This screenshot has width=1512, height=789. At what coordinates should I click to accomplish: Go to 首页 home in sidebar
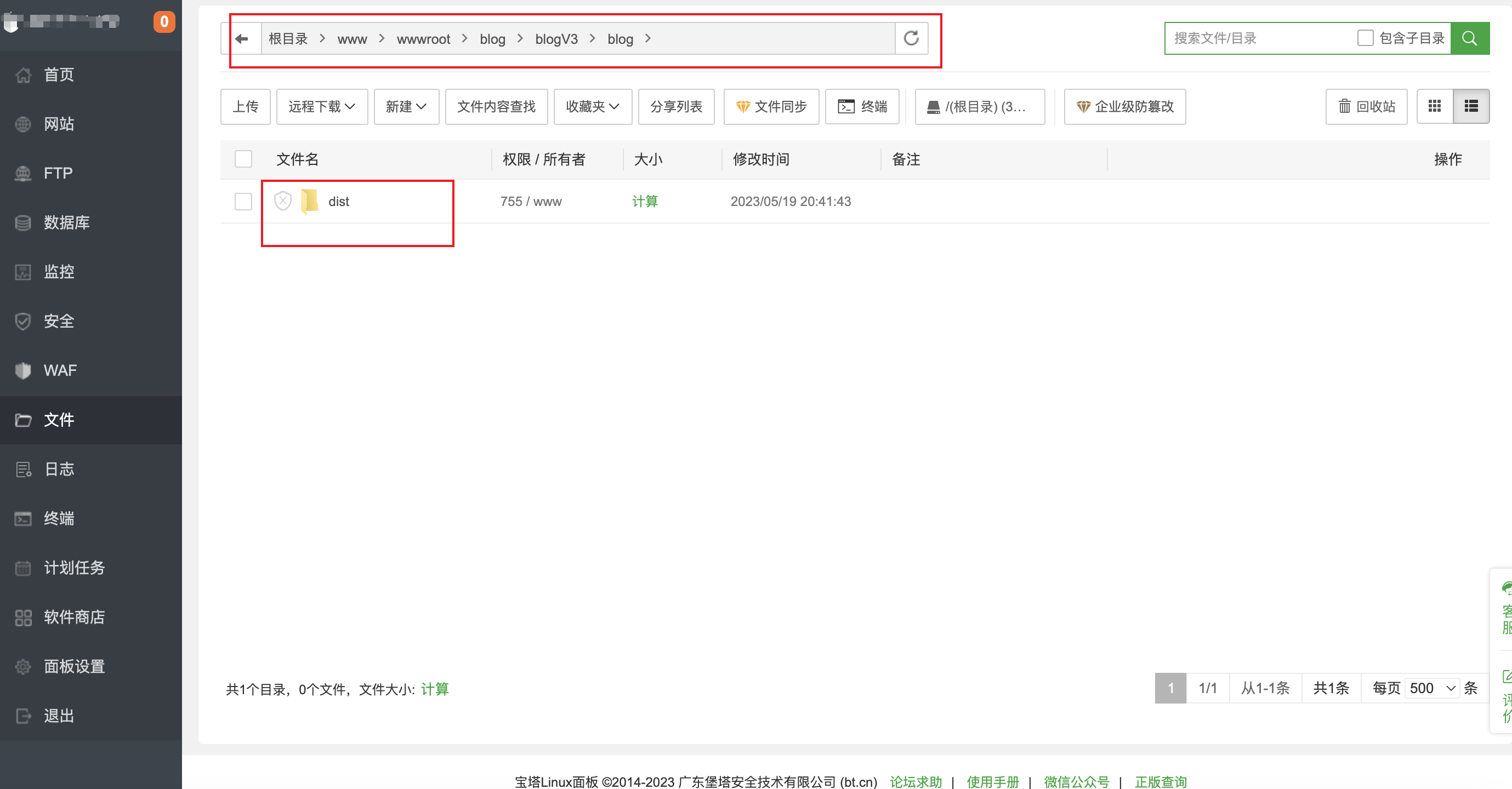coord(91,75)
